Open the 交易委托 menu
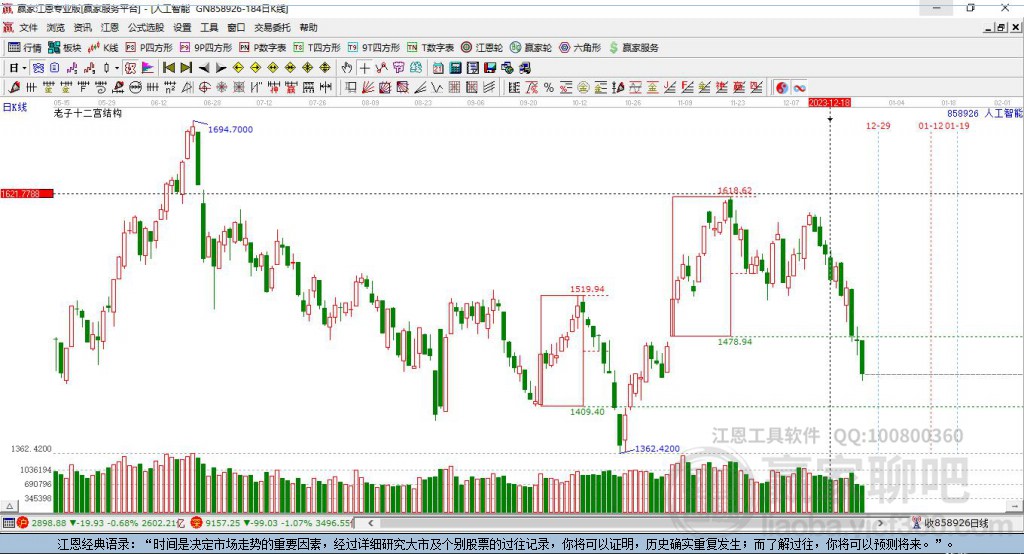Screen dimensions: 1024x554 click(272, 27)
